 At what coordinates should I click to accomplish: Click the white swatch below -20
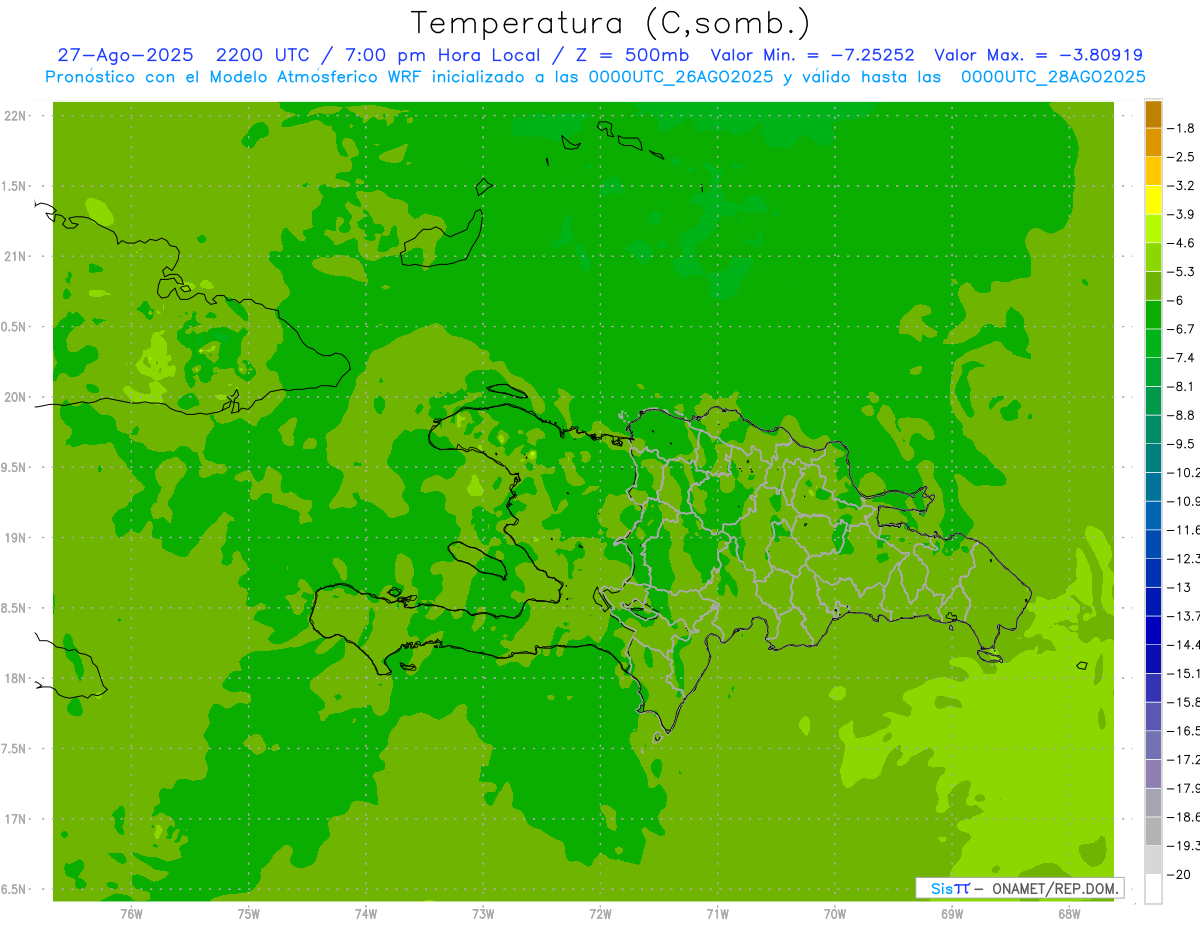[x=1153, y=889]
